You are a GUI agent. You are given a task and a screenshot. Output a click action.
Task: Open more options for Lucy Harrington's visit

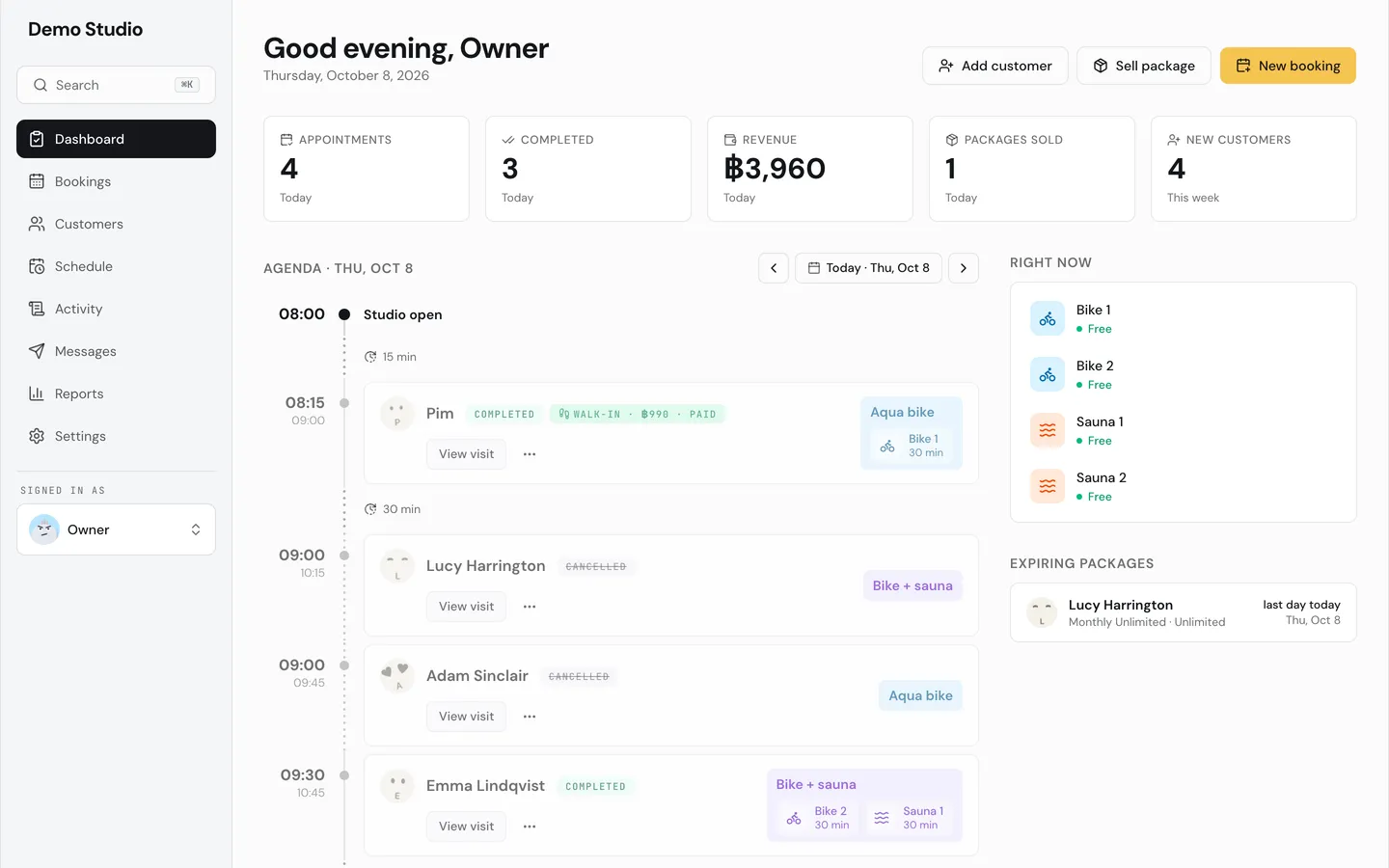(530, 607)
